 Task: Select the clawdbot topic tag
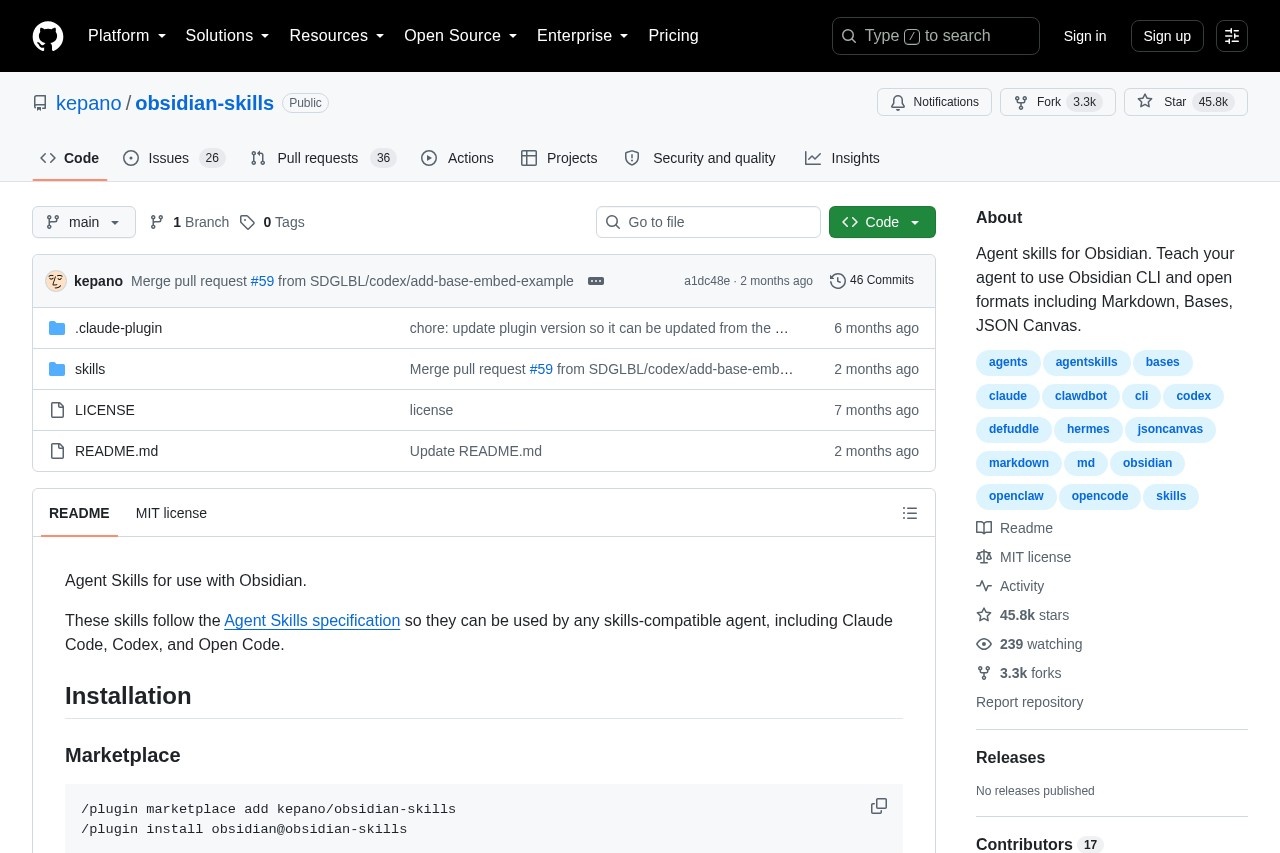coord(1081,396)
